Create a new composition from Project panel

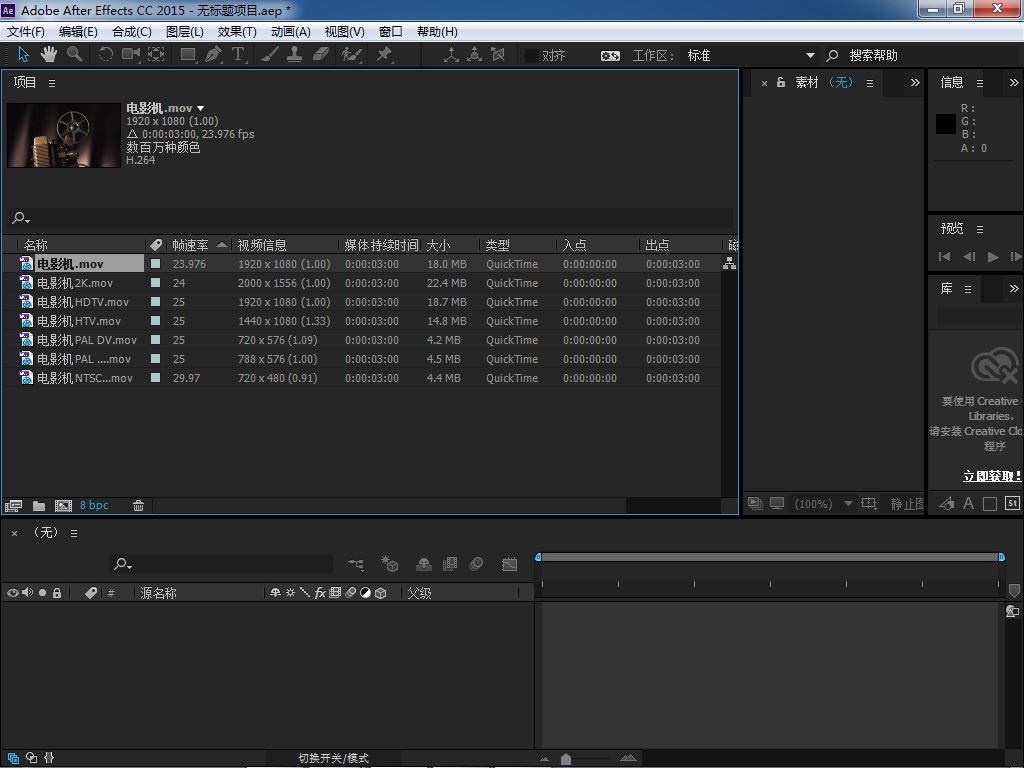[63, 505]
